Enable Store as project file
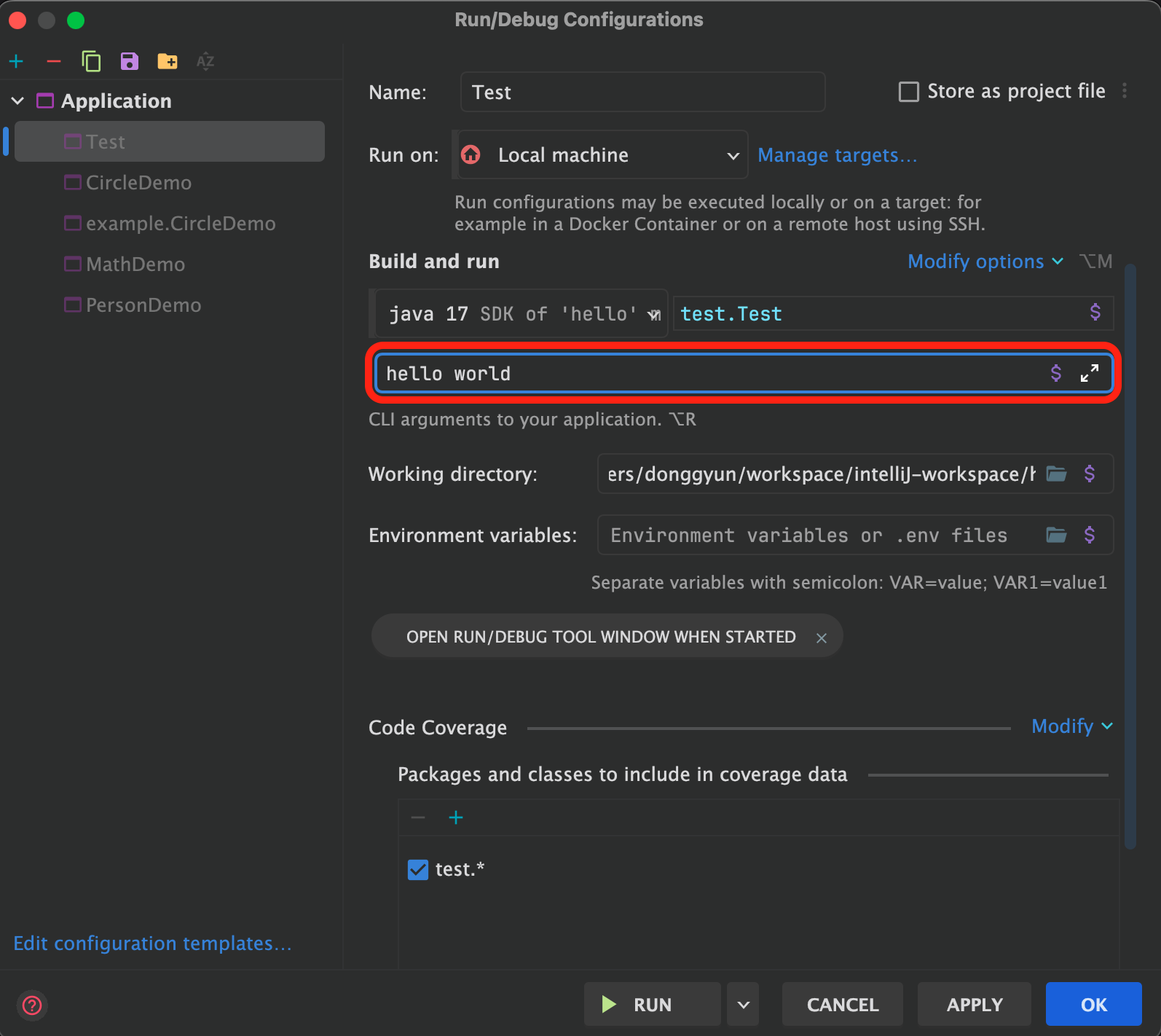Image resolution: width=1161 pixels, height=1036 pixels. click(909, 92)
